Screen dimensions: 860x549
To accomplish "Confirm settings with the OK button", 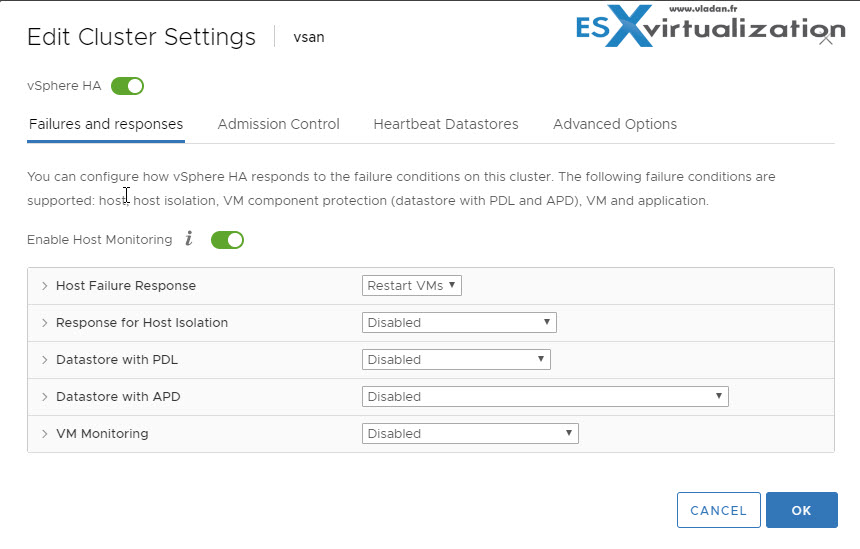I will [x=802, y=510].
